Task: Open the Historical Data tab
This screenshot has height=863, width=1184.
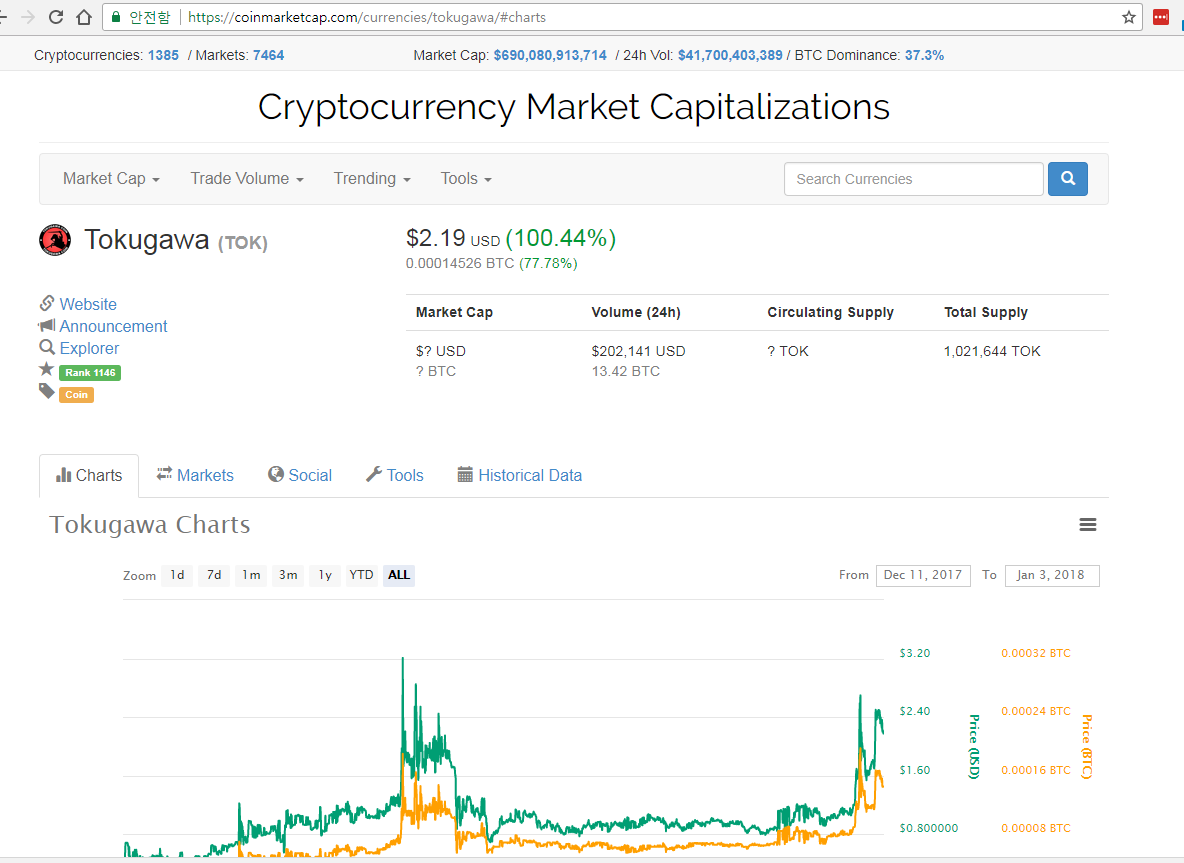Action: coord(520,476)
